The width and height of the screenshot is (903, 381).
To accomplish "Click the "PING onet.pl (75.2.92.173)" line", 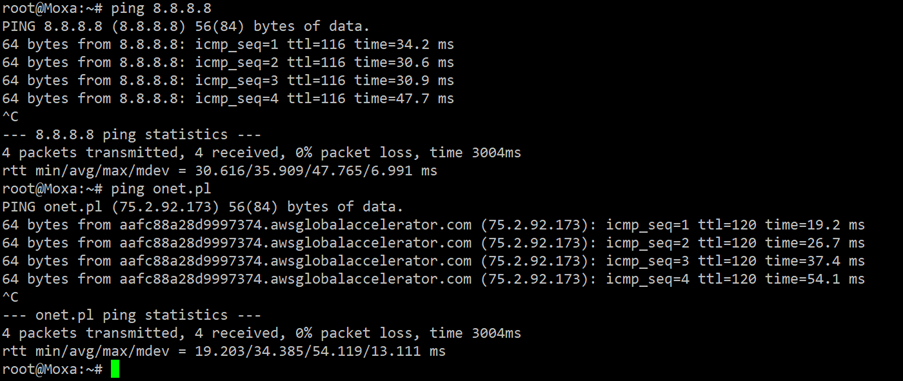I will (x=203, y=207).
